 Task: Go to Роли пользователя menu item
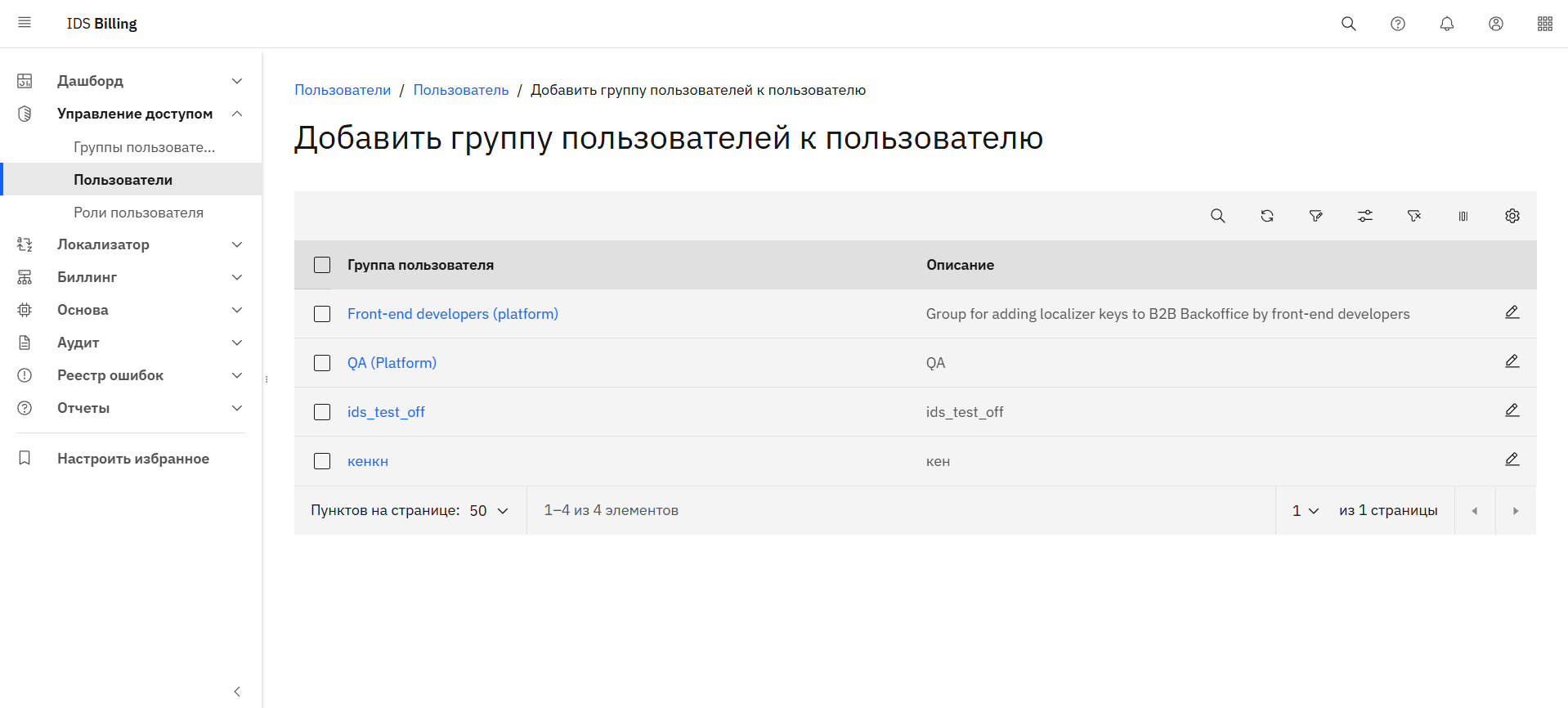pos(138,213)
